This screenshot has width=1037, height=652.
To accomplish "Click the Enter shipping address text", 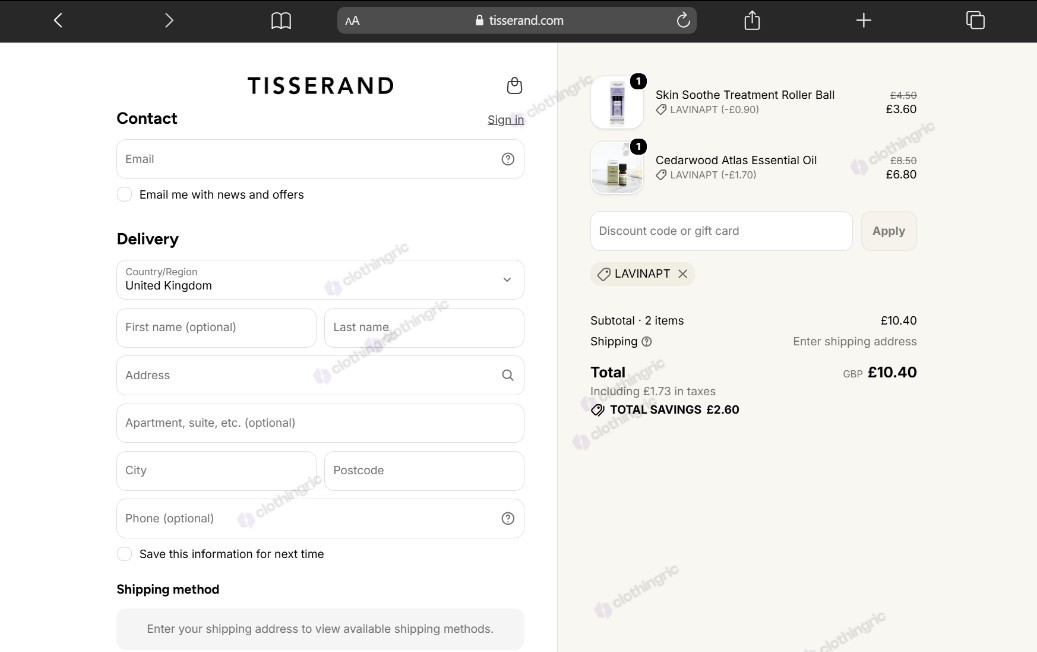I will tap(854, 341).
